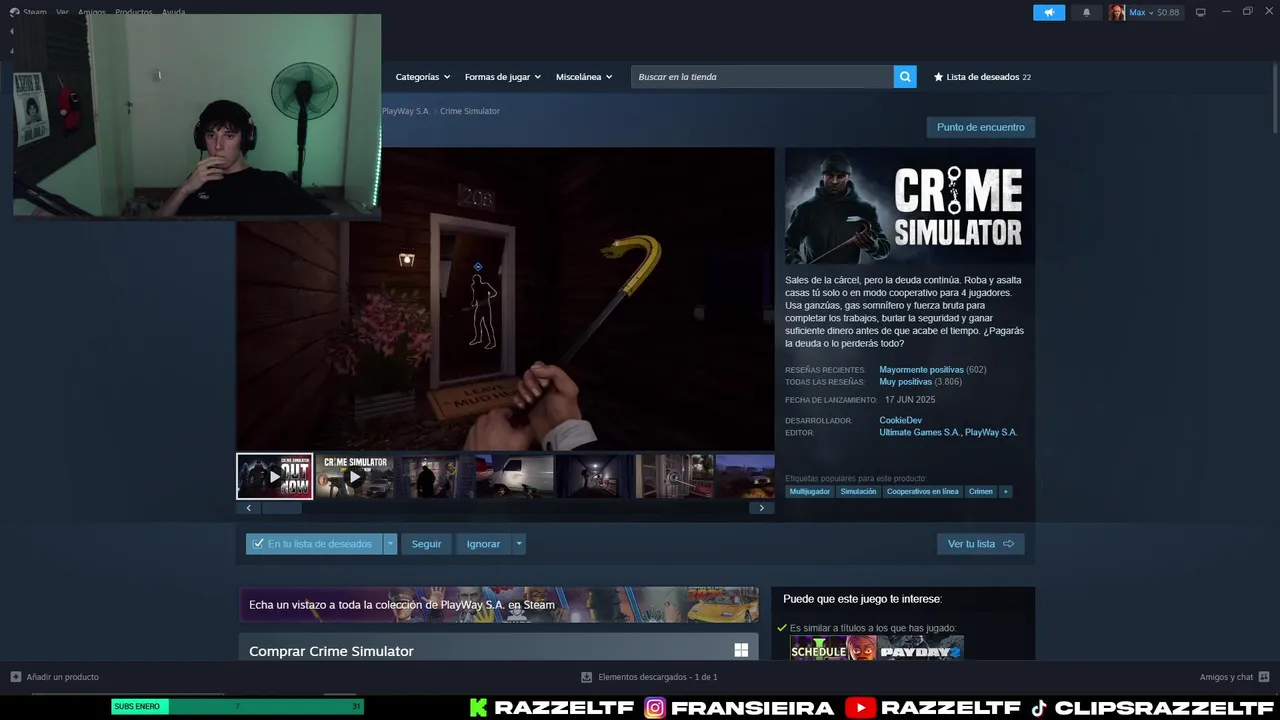
Task: Click Mayormente positivas recent reviews
Action: point(921,370)
